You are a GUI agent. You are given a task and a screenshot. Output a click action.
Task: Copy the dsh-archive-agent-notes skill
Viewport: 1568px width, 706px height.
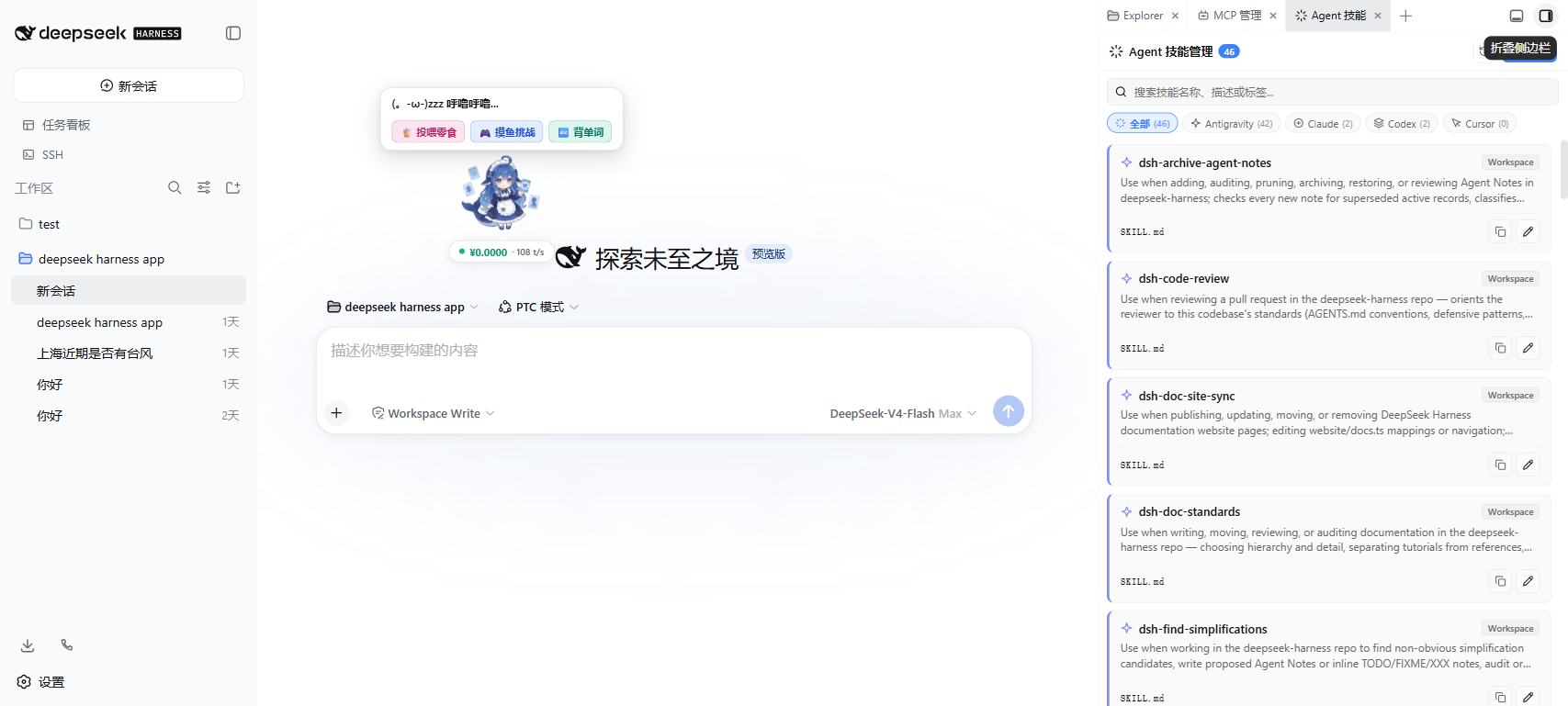point(1500,231)
